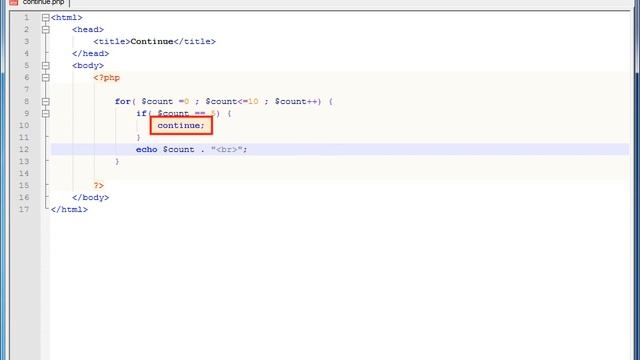Click the closing brace on line 11
The width and height of the screenshot is (640, 360).
point(138,138)
